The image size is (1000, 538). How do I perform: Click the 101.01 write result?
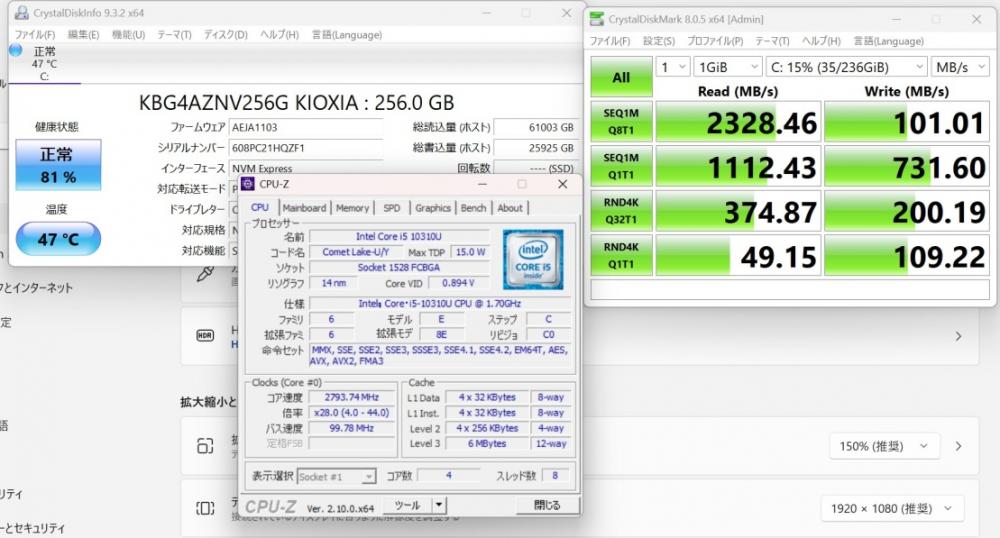tap(906, 122)
